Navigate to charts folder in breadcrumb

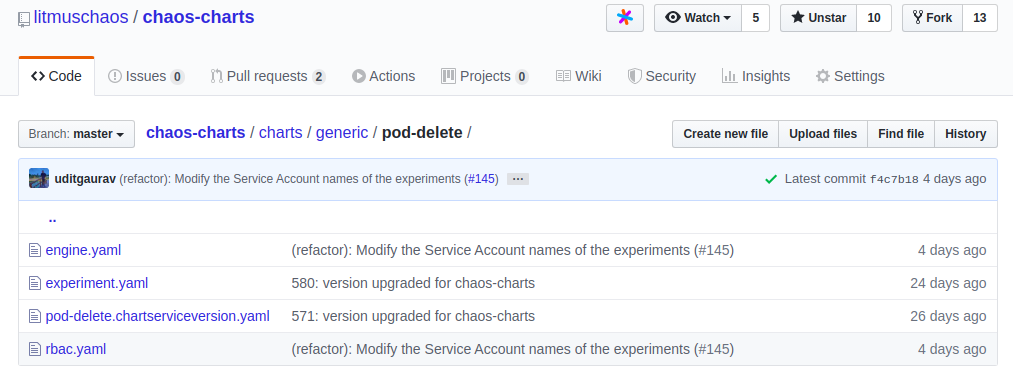[280, 133]
